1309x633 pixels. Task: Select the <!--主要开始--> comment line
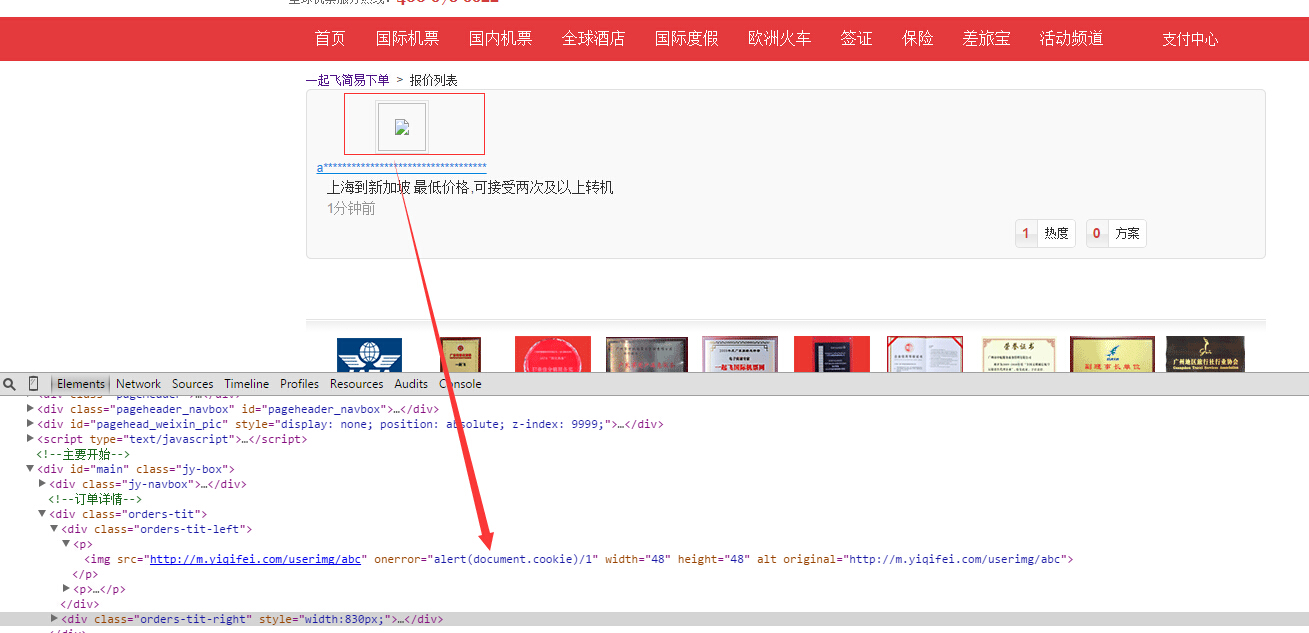coord(83,454)
